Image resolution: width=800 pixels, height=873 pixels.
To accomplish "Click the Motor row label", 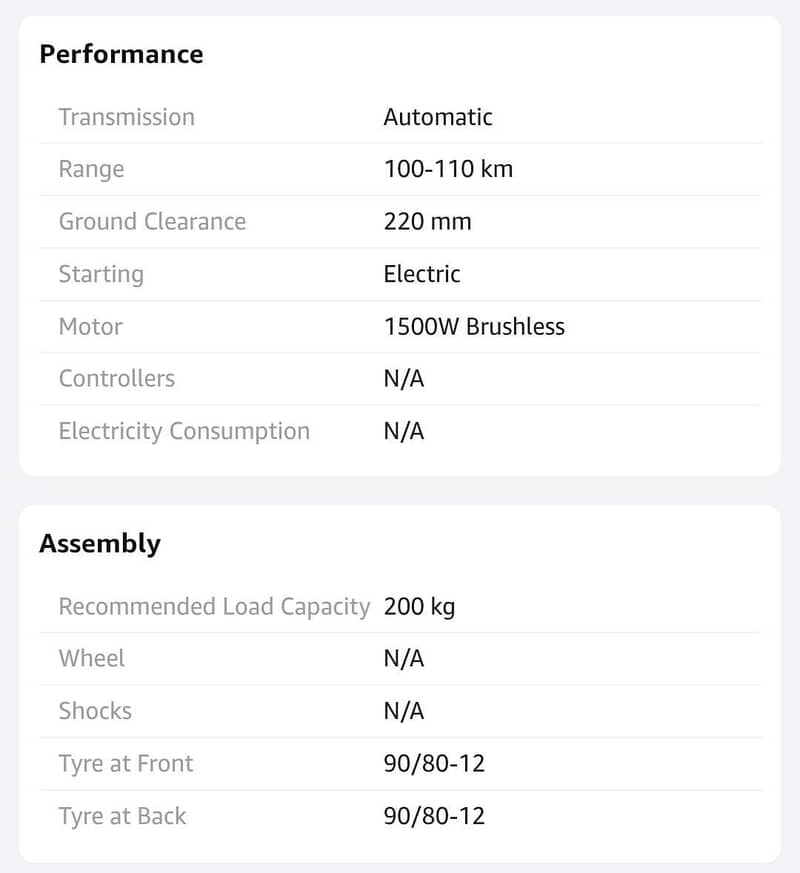I will pos(91,327).
